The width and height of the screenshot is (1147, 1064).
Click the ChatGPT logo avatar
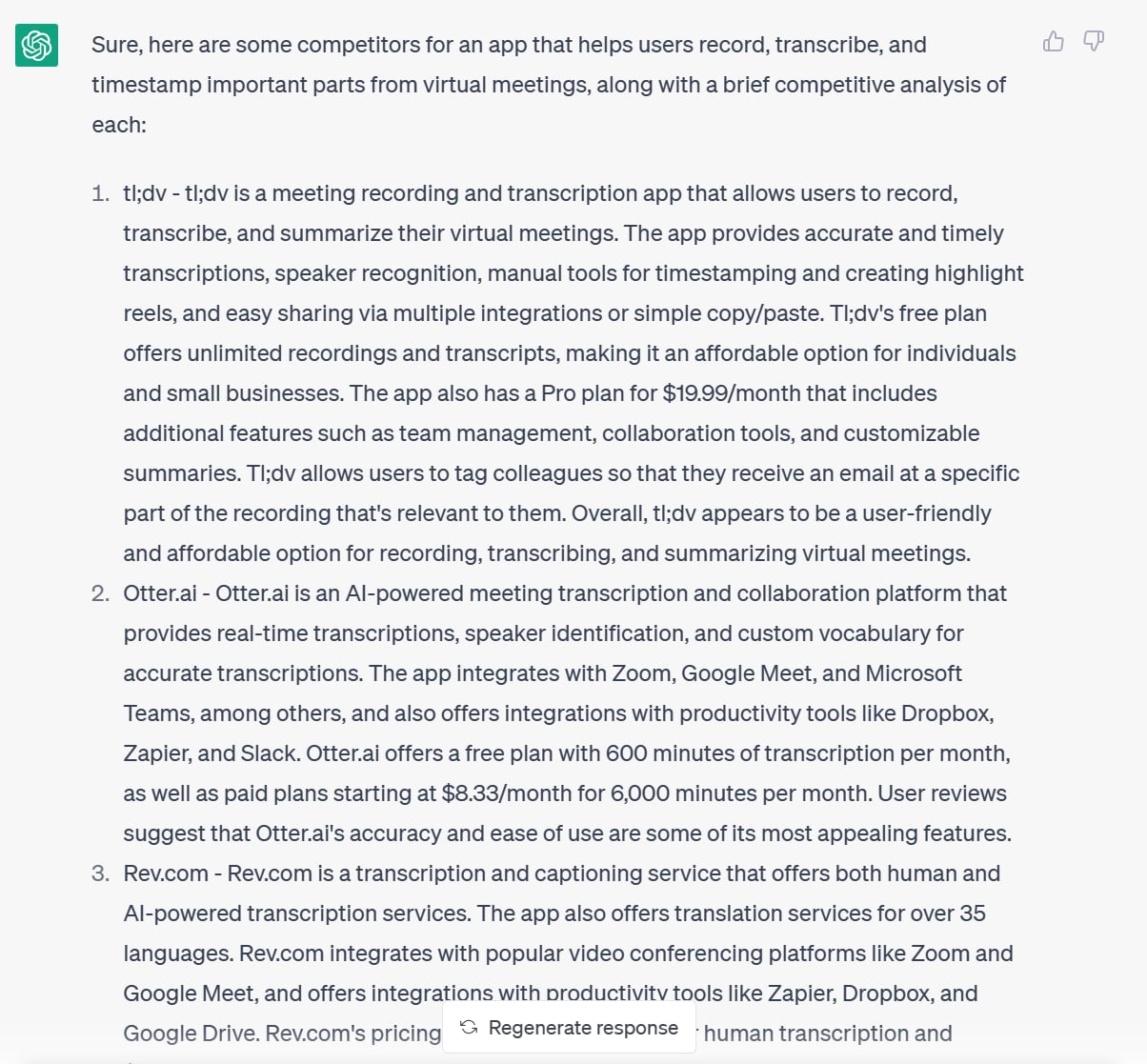pyautogui.click(x=36, y=45)
